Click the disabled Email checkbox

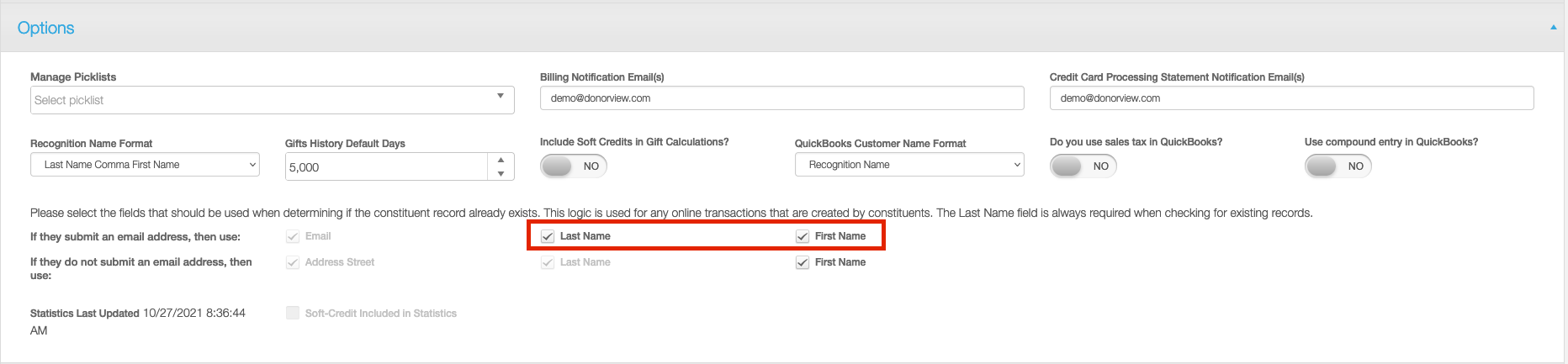tap(293, 236)
